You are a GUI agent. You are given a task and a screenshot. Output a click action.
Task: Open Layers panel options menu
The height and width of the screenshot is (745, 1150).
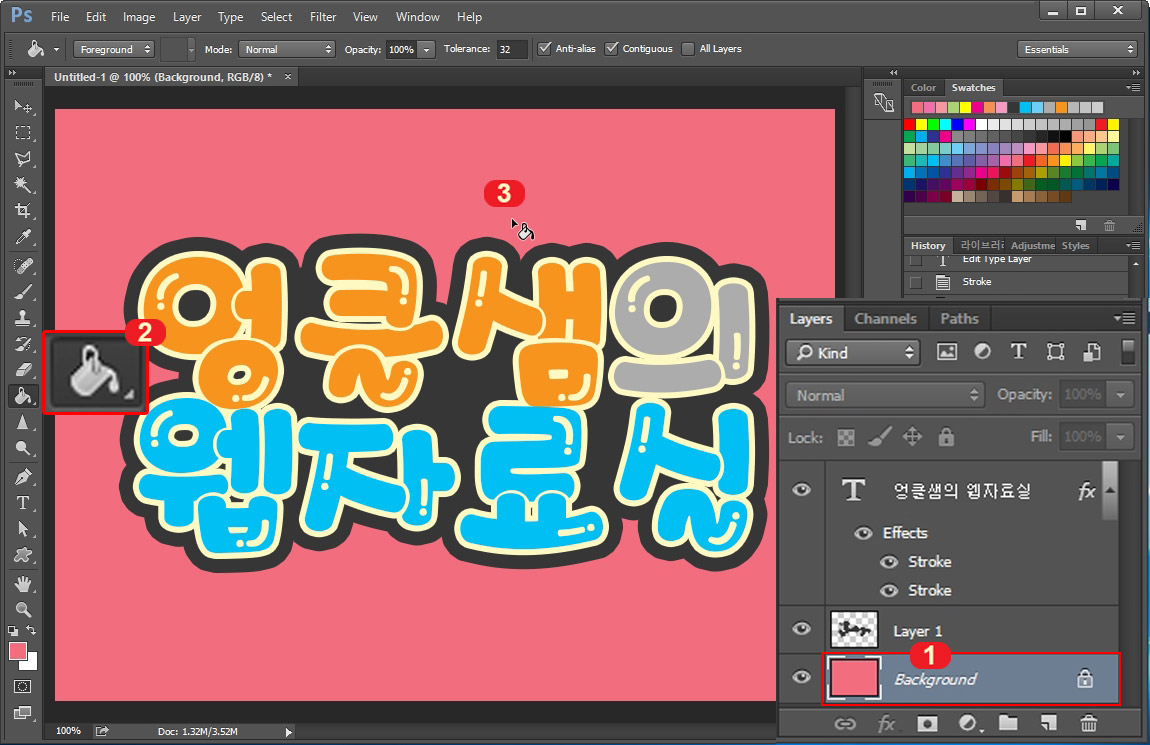click(1124, 318)
